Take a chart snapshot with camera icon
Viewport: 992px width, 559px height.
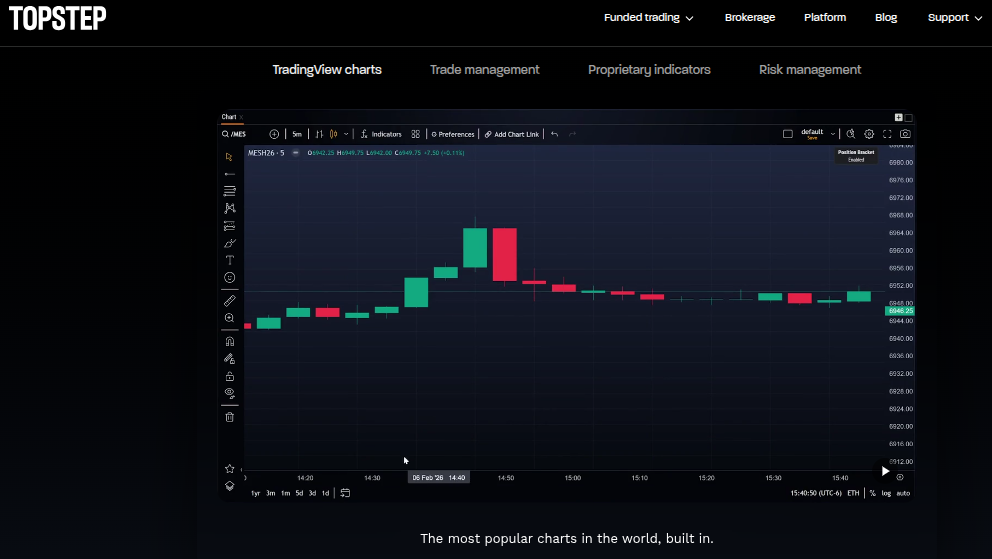[x=905, y=134]
